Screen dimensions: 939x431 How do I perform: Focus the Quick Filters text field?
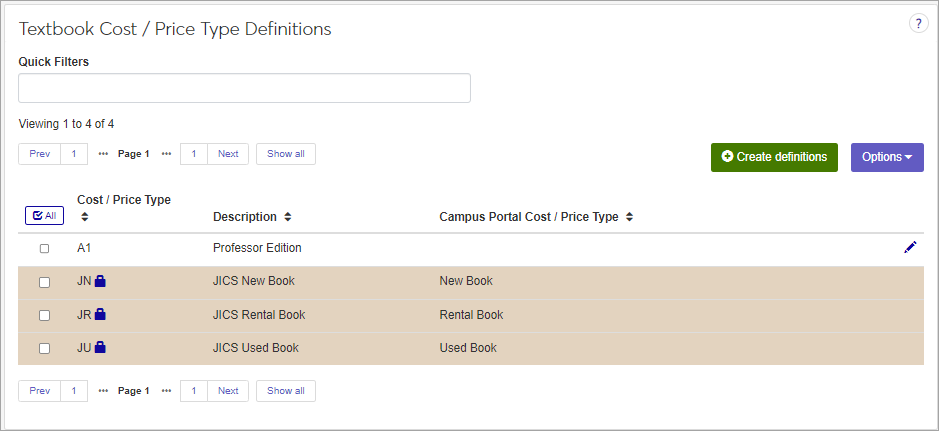pyautogui.click(x=244, y=88)
